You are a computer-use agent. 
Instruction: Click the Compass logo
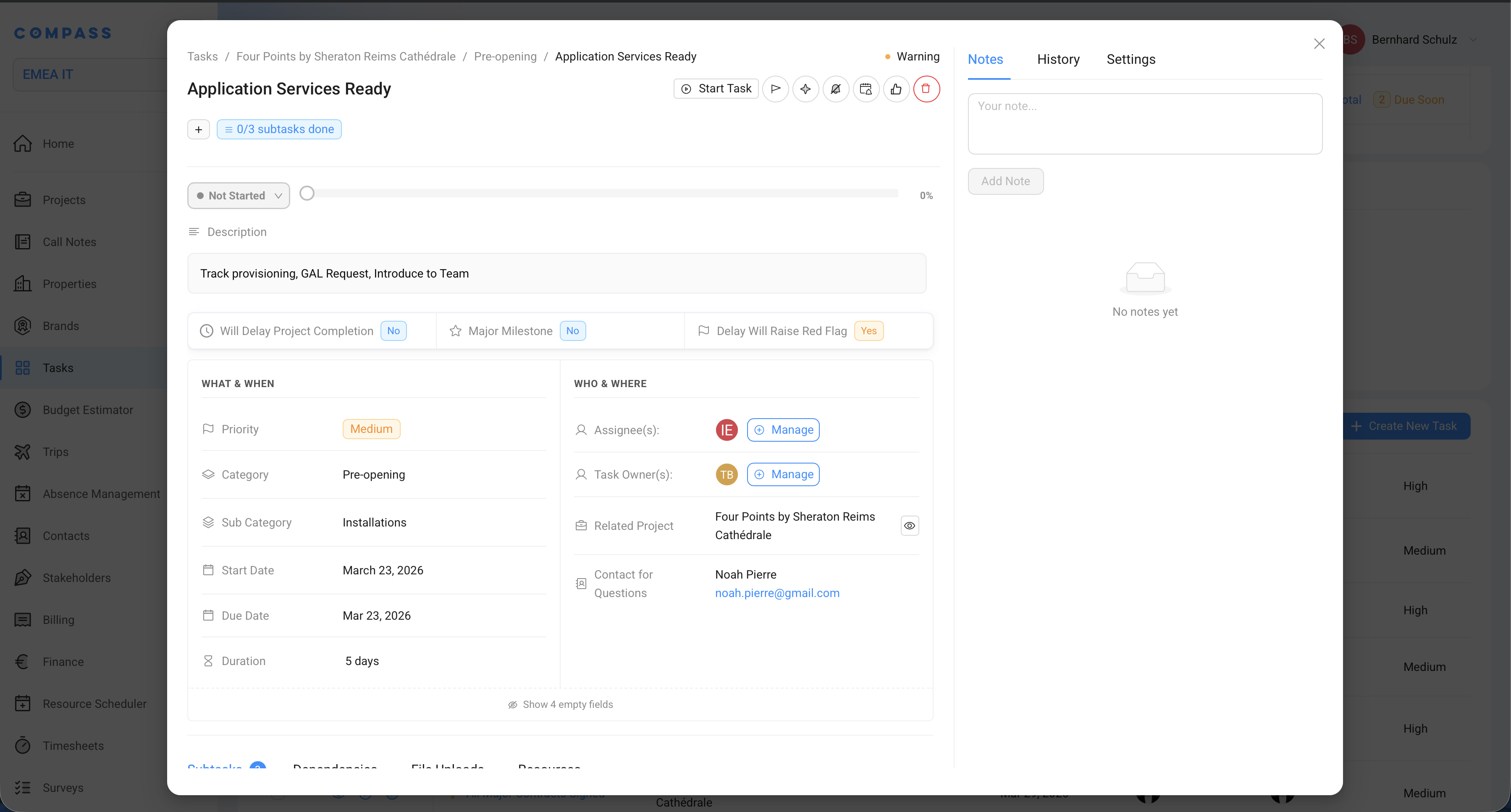pyautogui.click(x=63, y=34)
